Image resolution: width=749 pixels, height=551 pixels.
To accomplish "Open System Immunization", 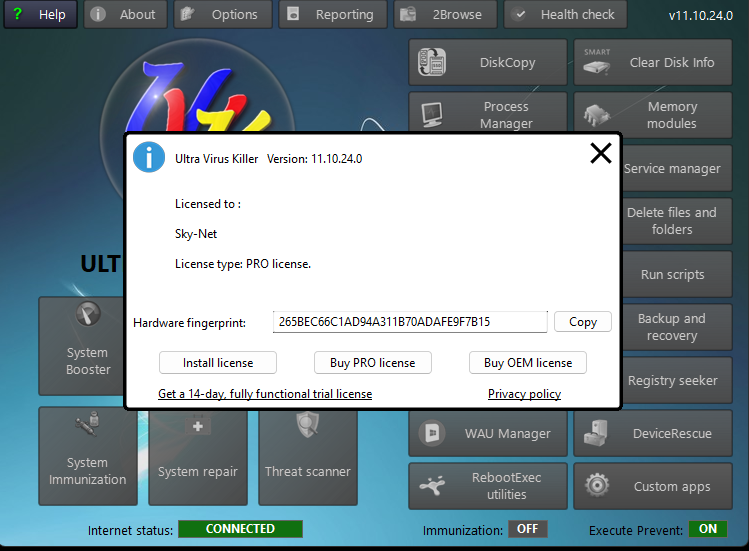I will pos(88,456).
